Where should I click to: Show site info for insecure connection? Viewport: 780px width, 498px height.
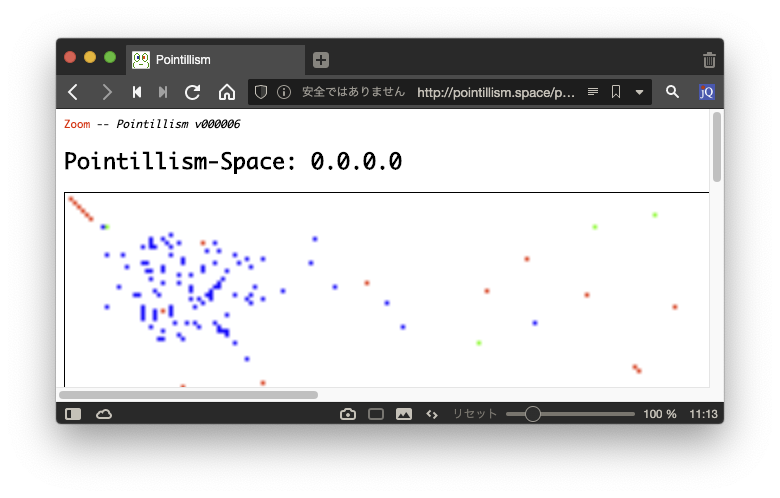click(x=284, y=92)
